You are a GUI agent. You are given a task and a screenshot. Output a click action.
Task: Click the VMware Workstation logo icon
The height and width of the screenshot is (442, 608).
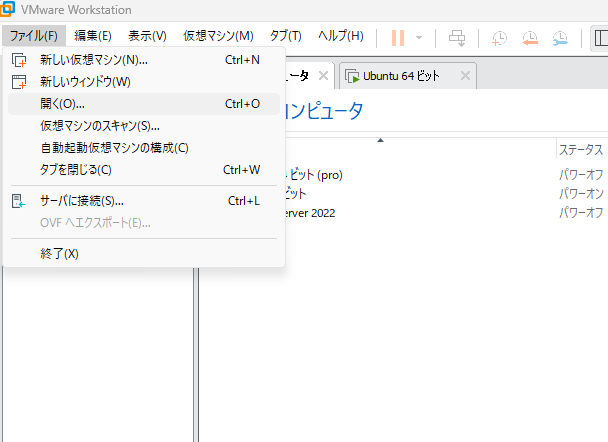click(7, 9)
